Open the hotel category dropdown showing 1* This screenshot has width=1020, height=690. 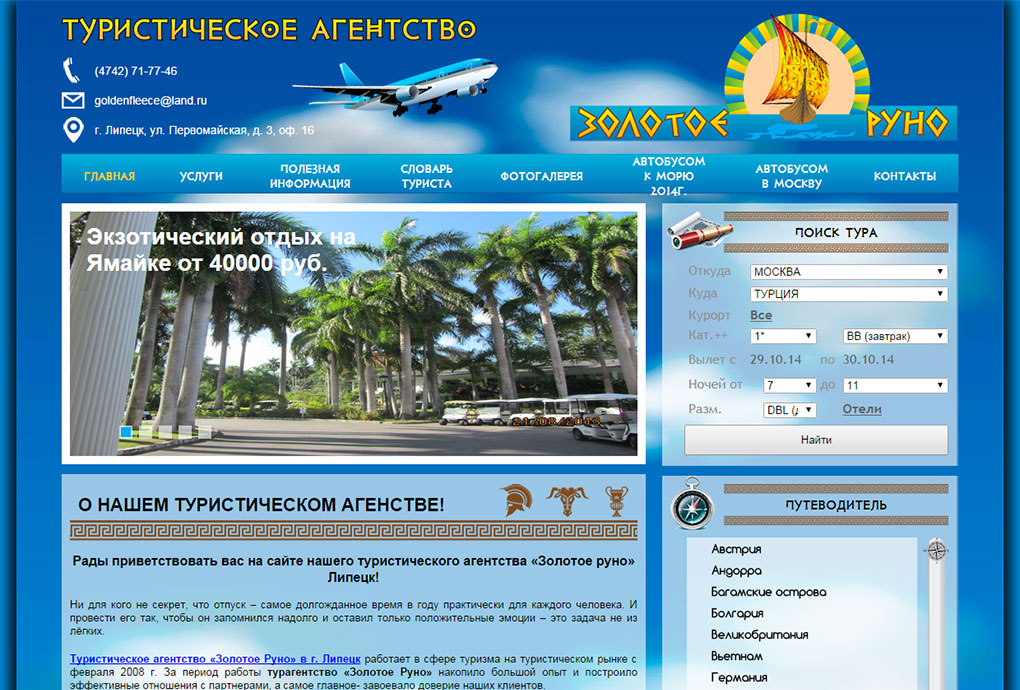coord(783,336)
